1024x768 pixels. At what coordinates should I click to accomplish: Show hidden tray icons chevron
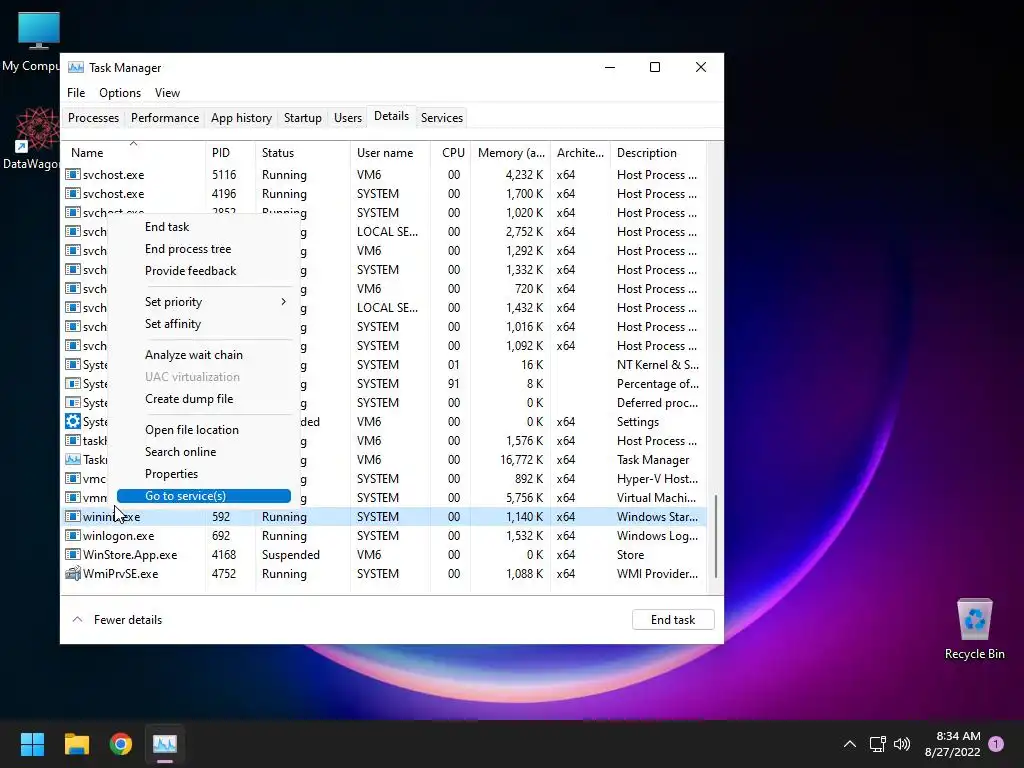[x=850, y=744]
